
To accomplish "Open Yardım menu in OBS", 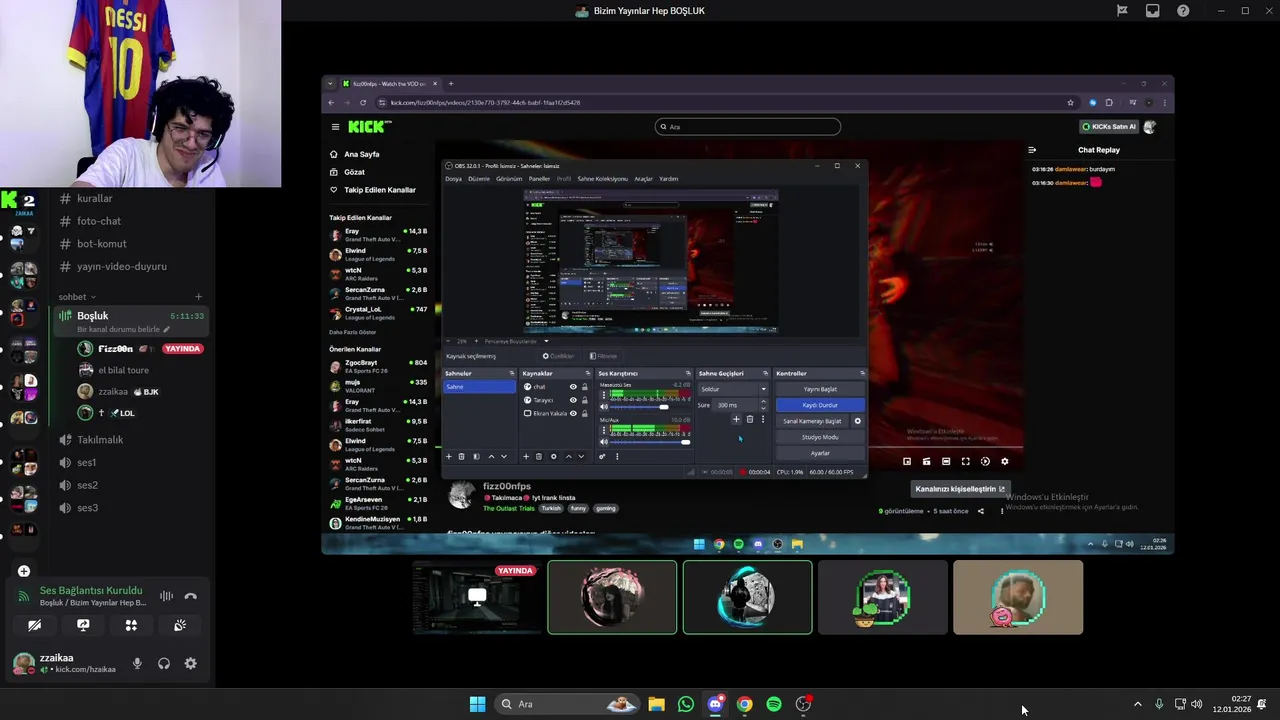I will [668, 179].
